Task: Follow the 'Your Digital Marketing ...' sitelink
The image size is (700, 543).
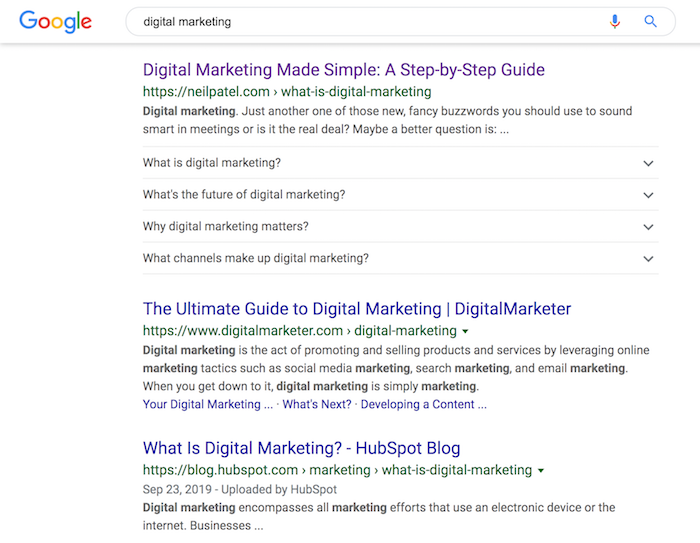Action: [208, 405]
